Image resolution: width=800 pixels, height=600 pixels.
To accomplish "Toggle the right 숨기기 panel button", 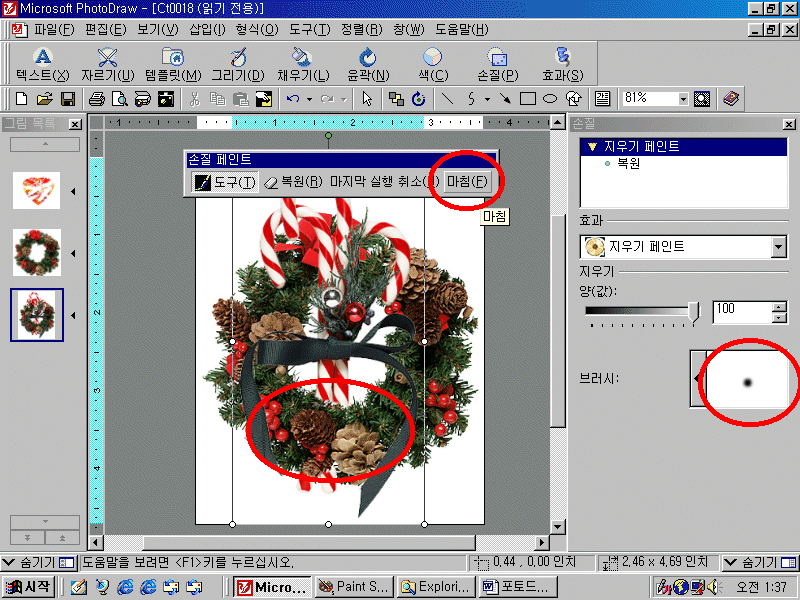I will pyautogui.click(x=760, y=562).
